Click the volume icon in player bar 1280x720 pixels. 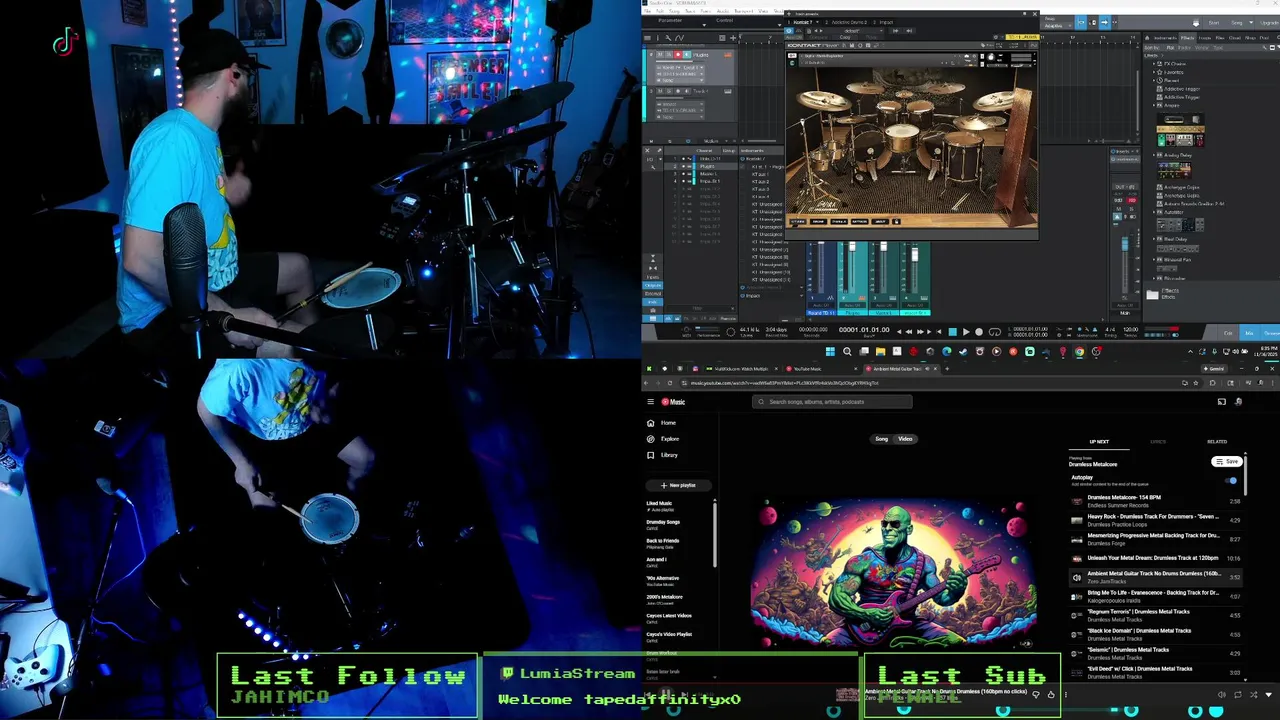point(1222,695)
